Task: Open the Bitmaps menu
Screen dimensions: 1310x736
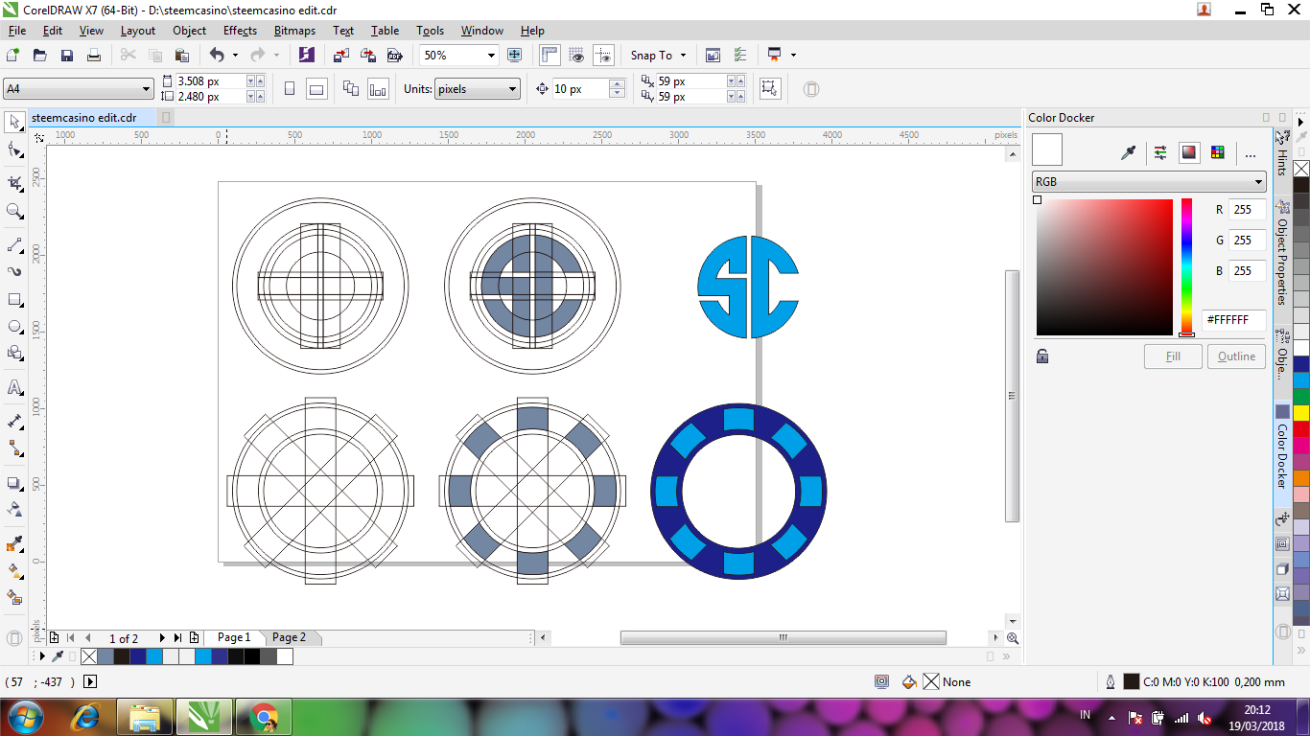Action: (x=295, y=31)
